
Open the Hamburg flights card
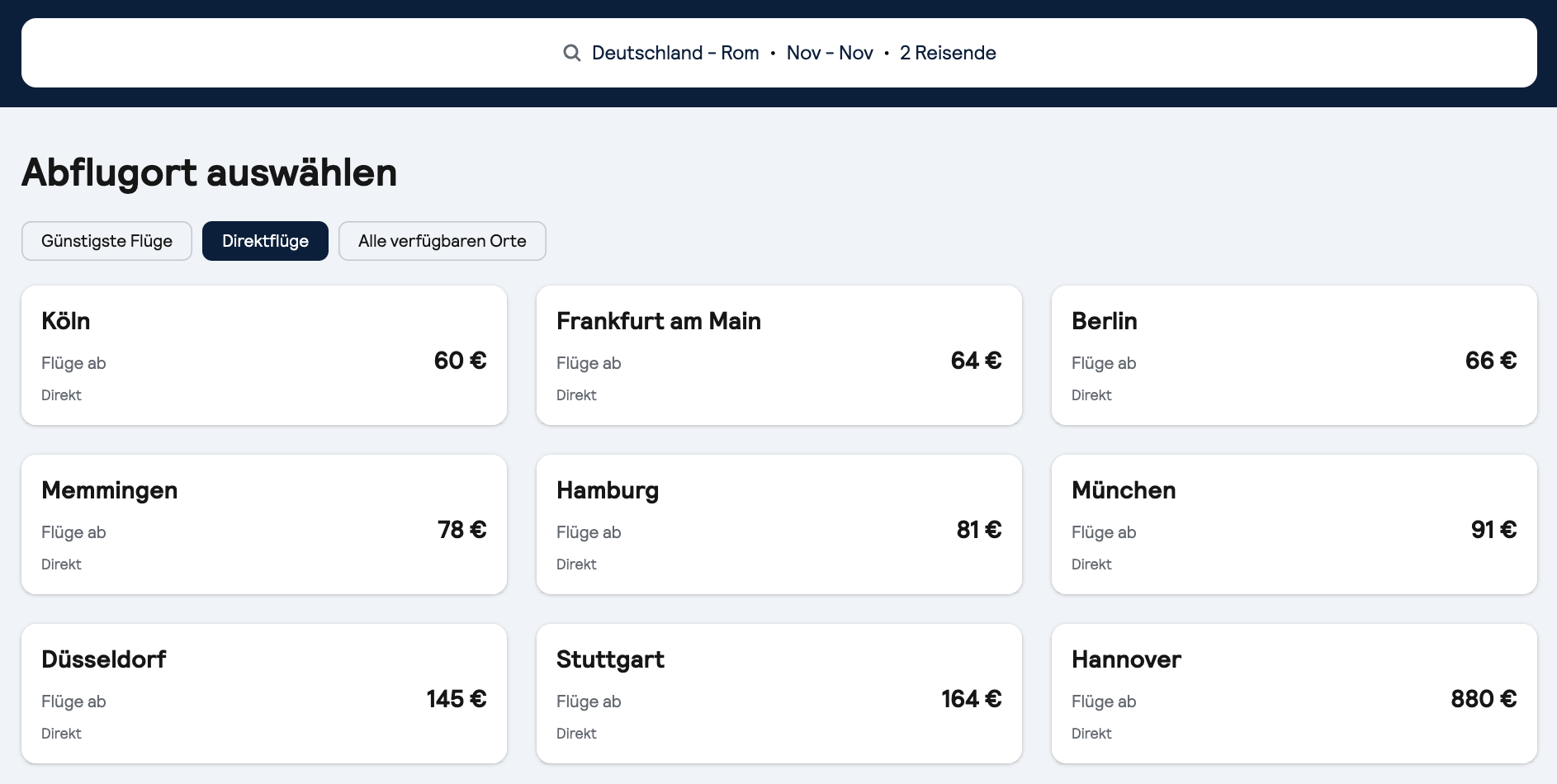pos(779,525)
